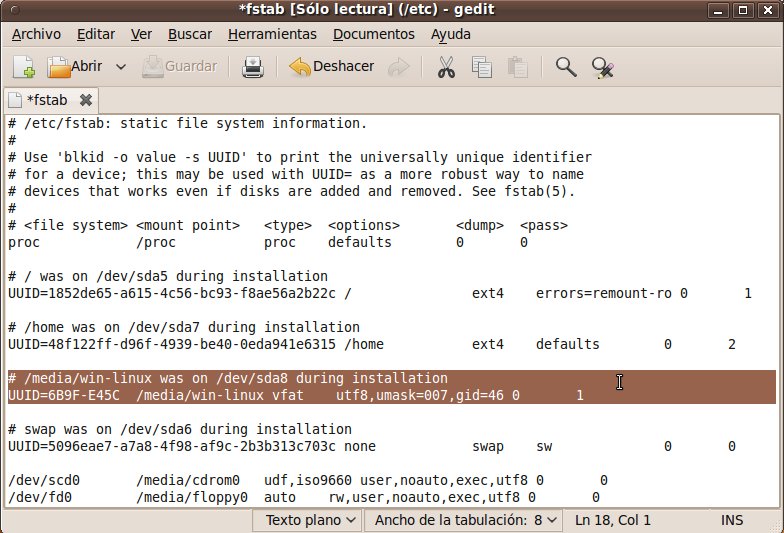Click the '/media/cdrom0' mount point text

(x=188, y=480)
